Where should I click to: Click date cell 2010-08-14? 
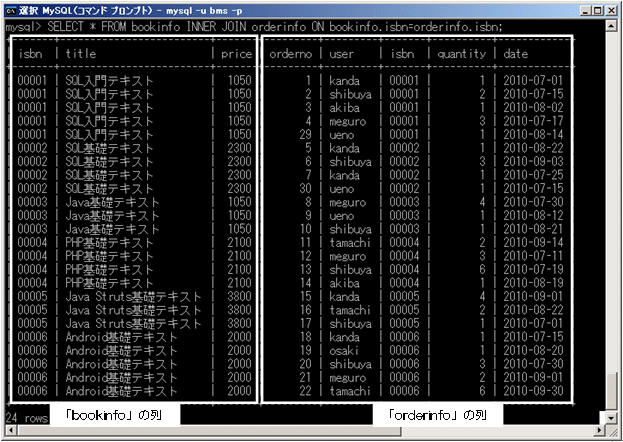point(533,135)
